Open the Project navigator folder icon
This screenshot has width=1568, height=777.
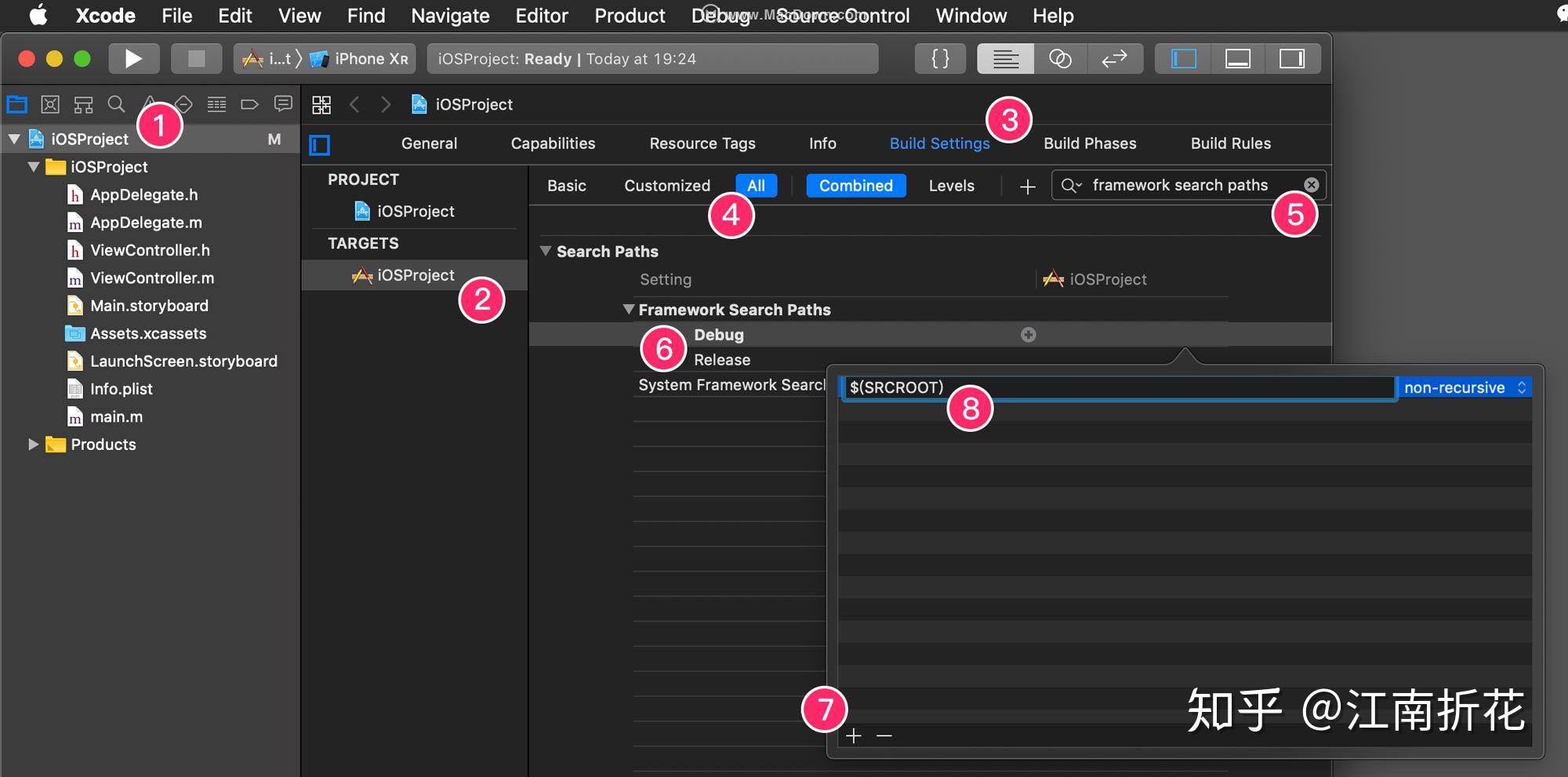coord(17,104)
